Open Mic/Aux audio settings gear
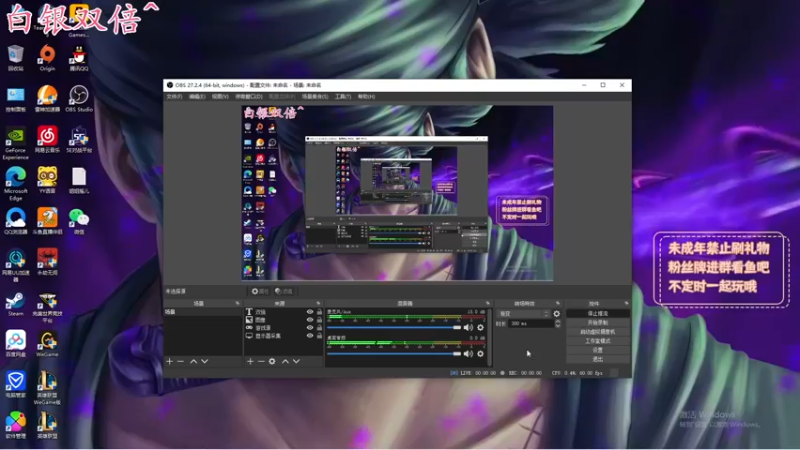This screenshot has height=450, width=800. click(x=480, y=328)
